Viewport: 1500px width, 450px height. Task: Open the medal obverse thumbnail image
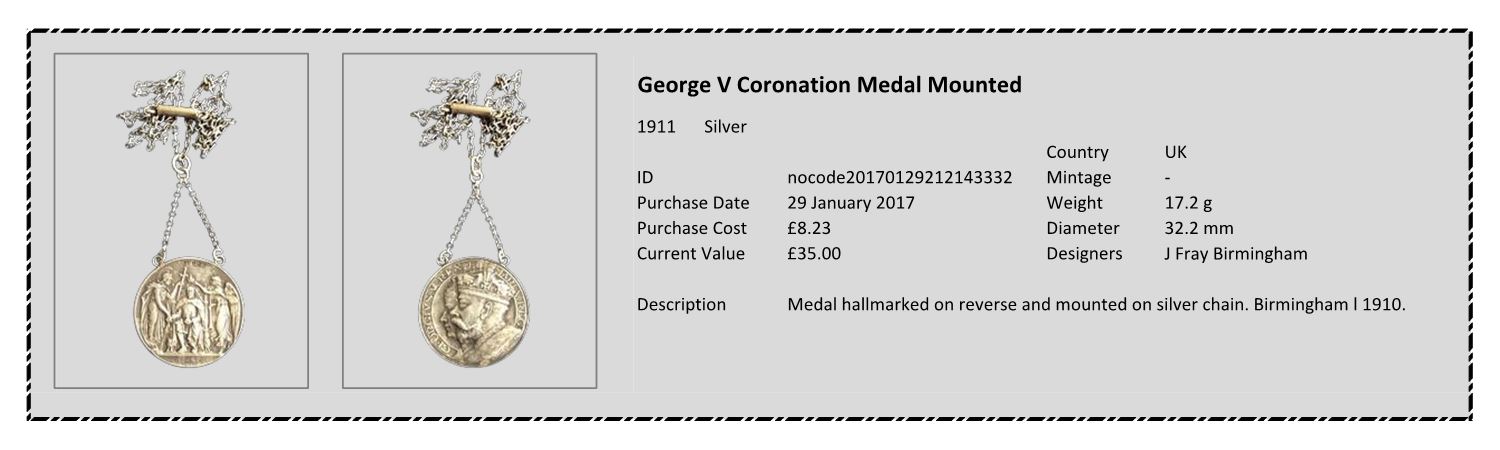[x=181, y=220]
